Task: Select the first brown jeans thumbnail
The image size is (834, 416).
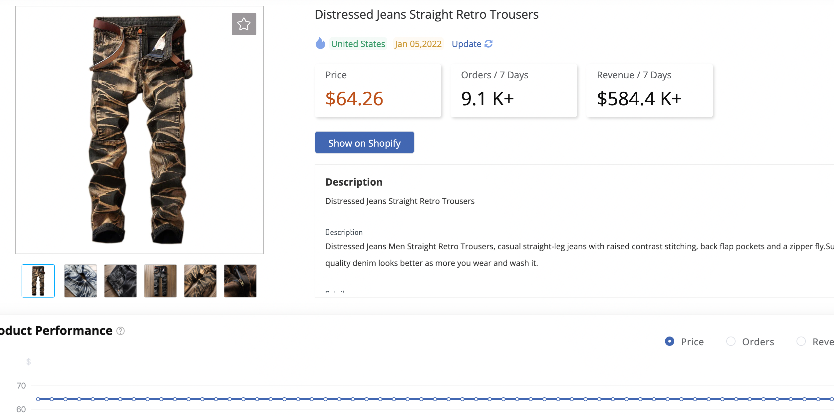Action: (x=38, y=281)
